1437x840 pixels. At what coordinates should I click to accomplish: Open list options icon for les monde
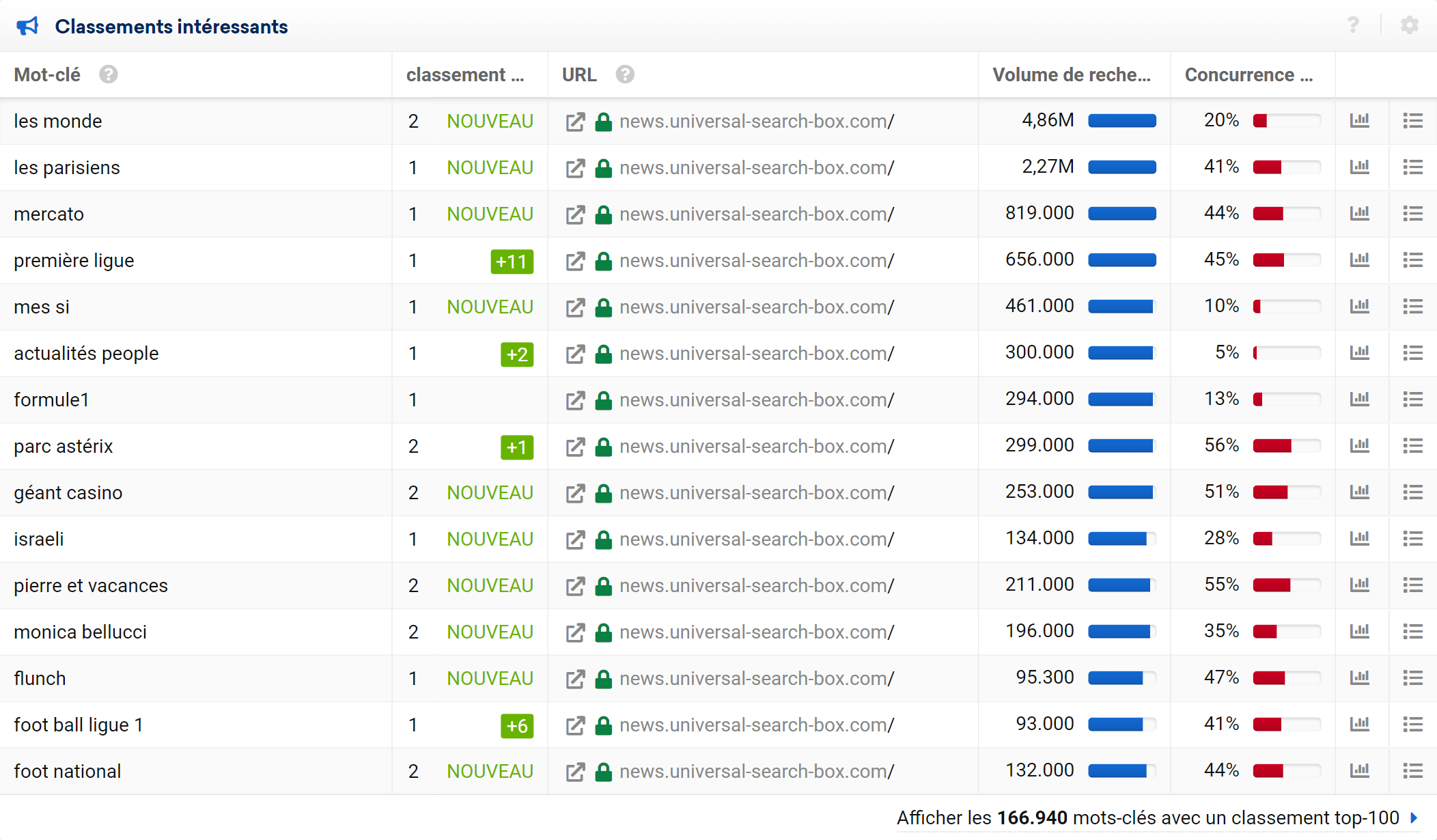coord(1413,121)
